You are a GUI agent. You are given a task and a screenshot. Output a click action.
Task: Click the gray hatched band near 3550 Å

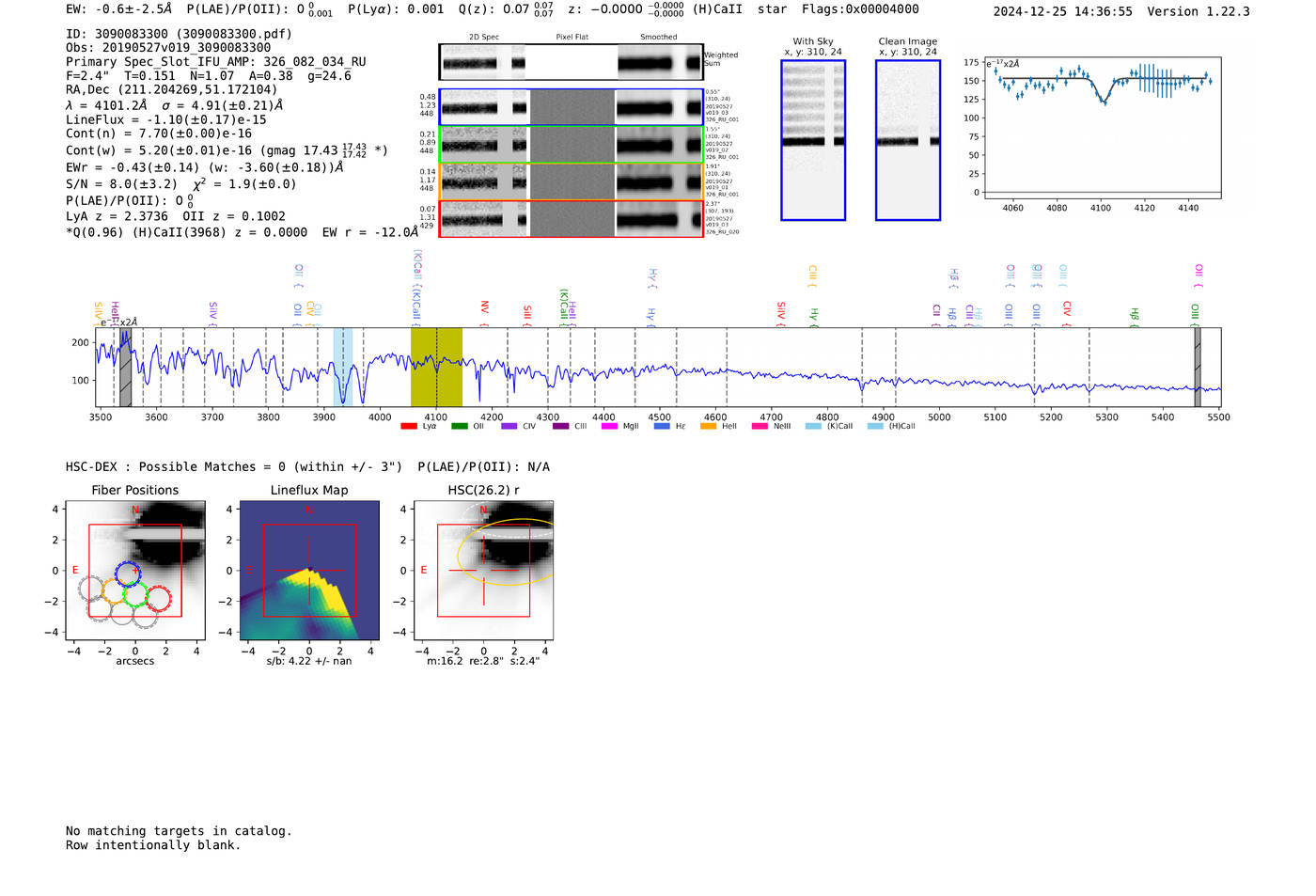pyautogui.click(x=125, y=367)
